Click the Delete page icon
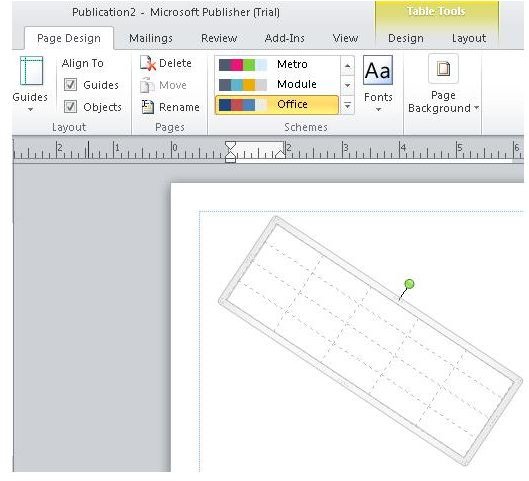 coord(148,63)
